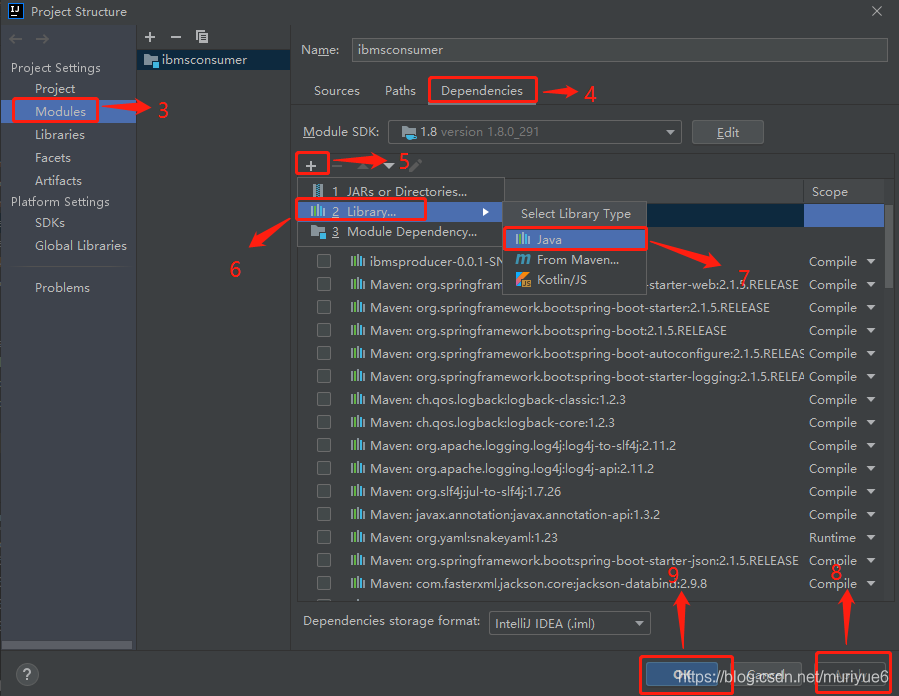This screenshot has height=696, width=899.
Task: Remove selected module with minus icon
Action: coord(176,37)
